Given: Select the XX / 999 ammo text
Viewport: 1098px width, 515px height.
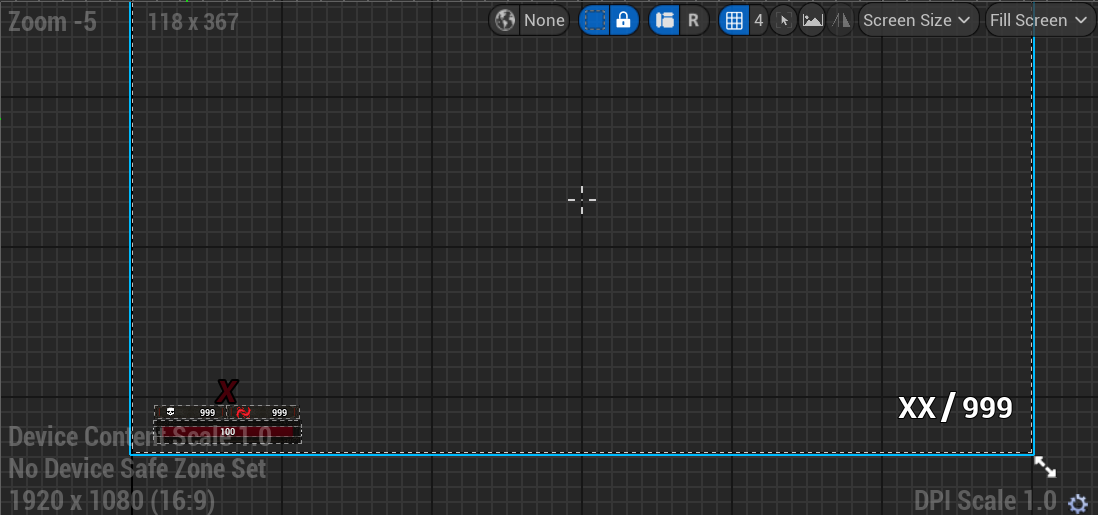Looking at the screenshot, I should [x=955, y=408].
